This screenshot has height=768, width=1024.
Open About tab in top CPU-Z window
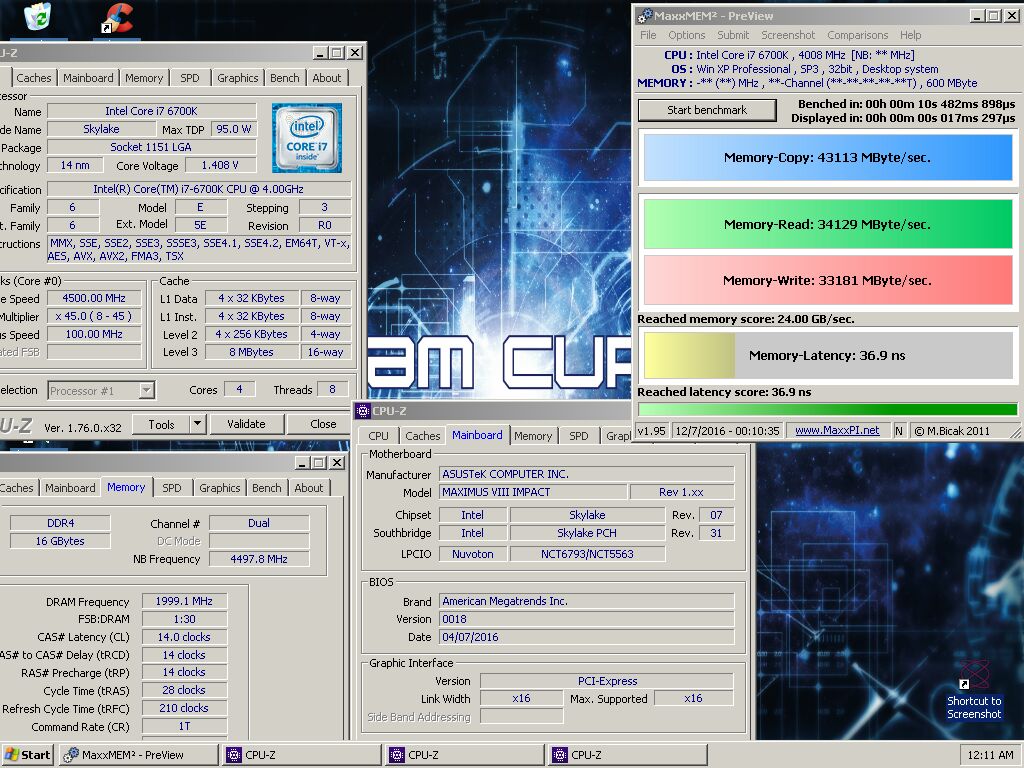(x=327, y=78)
